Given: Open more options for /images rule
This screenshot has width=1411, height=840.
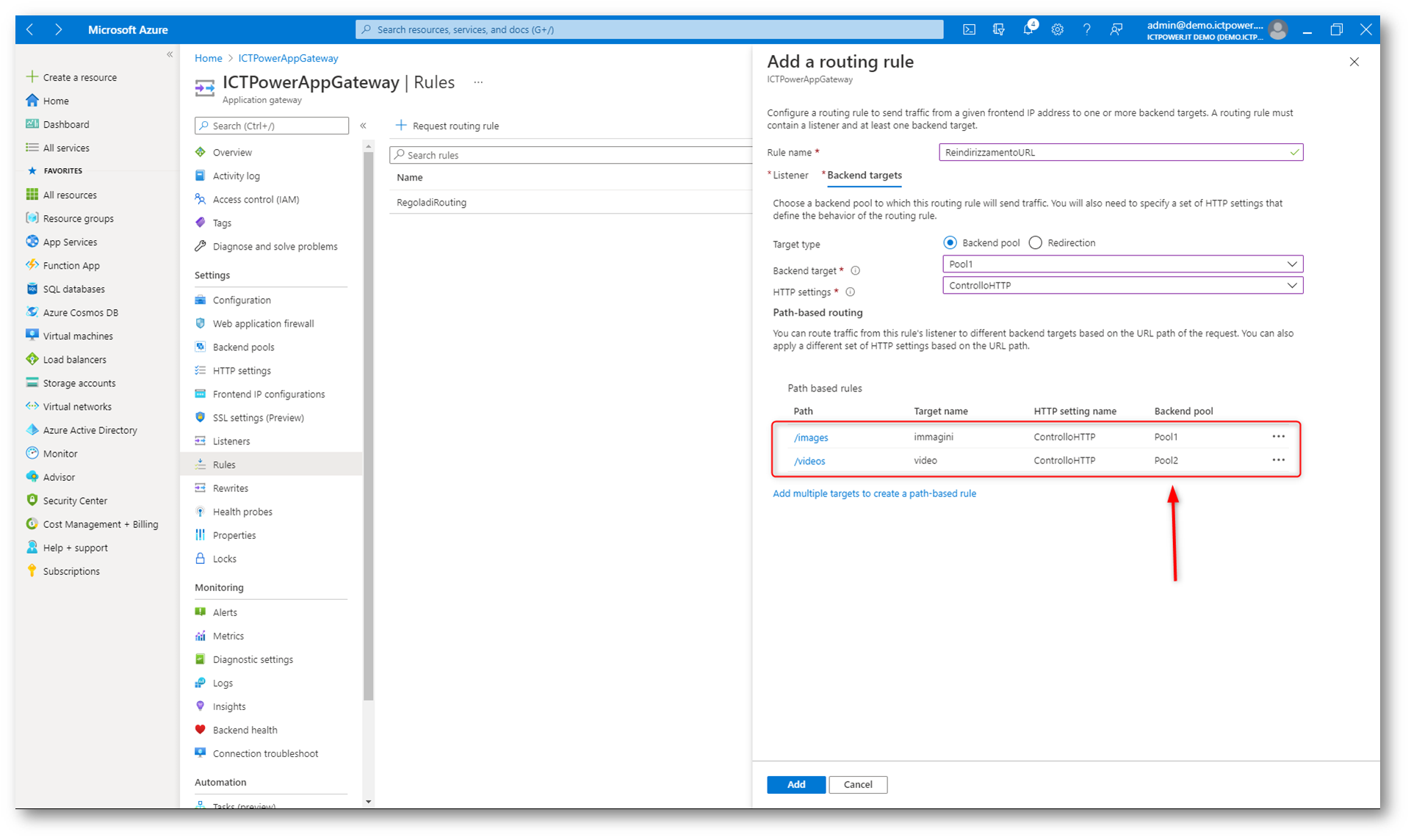Looking at the screenshot, I should [1278, 436].
